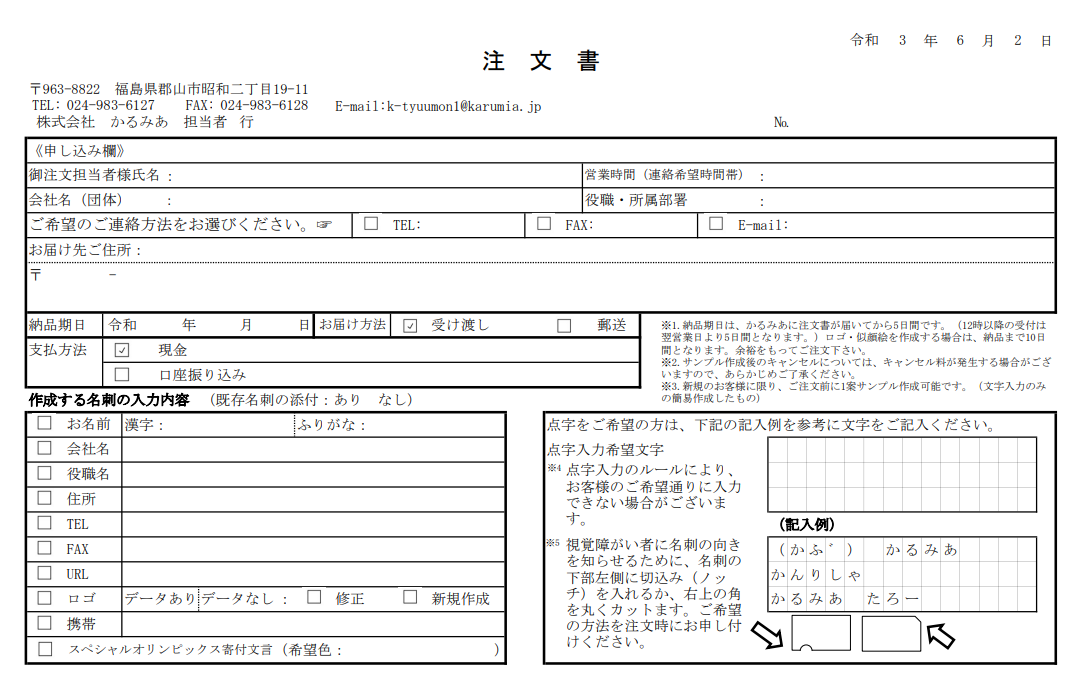This screenshot has width=1091, height=685.
Task: Uncheck the 受け渡し delivery checkbox
Action: point(411,326)
